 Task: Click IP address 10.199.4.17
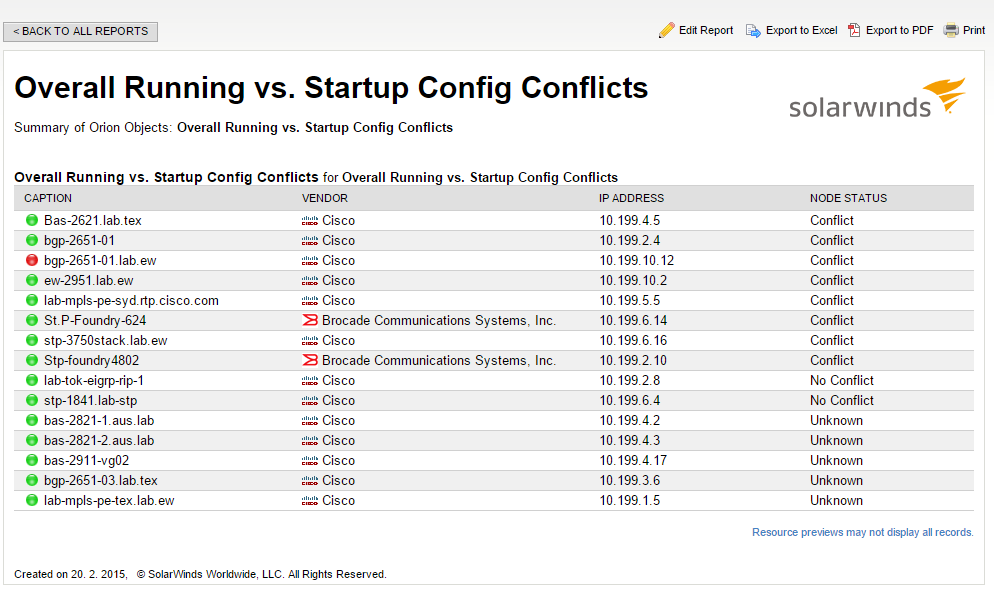coord(633,460)
